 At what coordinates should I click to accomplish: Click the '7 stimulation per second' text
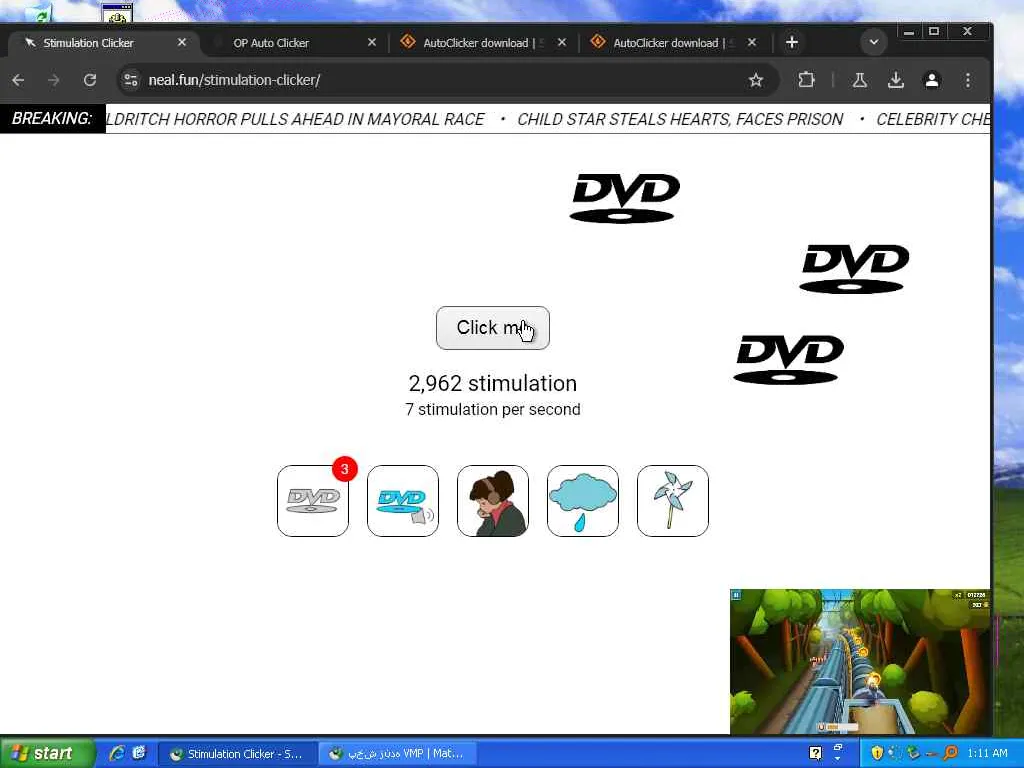click(x=493, y=409)
